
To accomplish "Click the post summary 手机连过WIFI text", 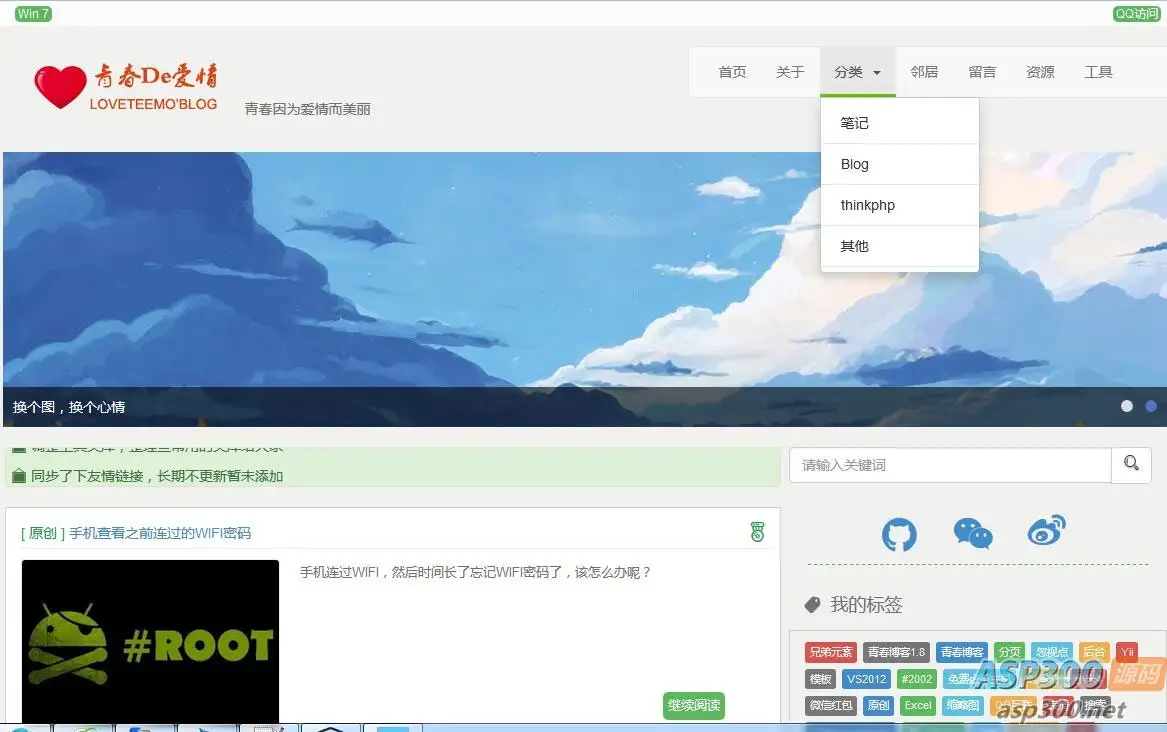I will (x=476, y=572).
